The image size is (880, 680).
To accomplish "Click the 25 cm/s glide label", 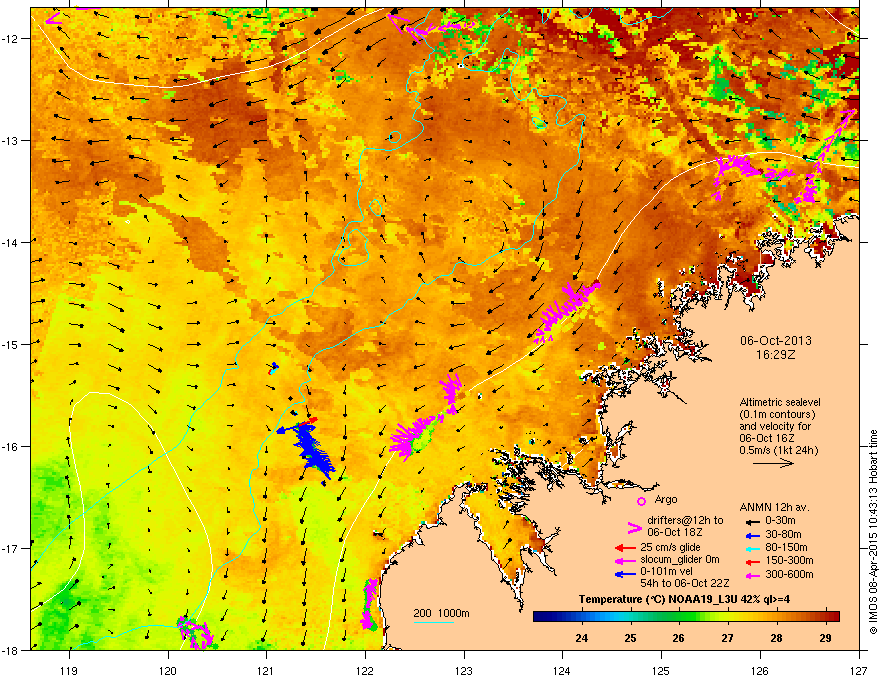I will 670,547.
